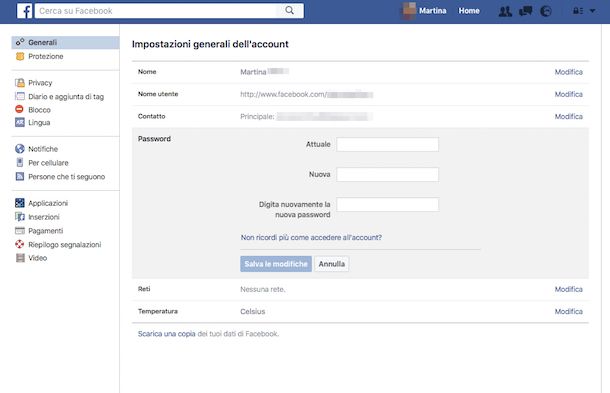Click the Privacy lock icon in sidebar
Screen dimensions: 610x393
20,82
